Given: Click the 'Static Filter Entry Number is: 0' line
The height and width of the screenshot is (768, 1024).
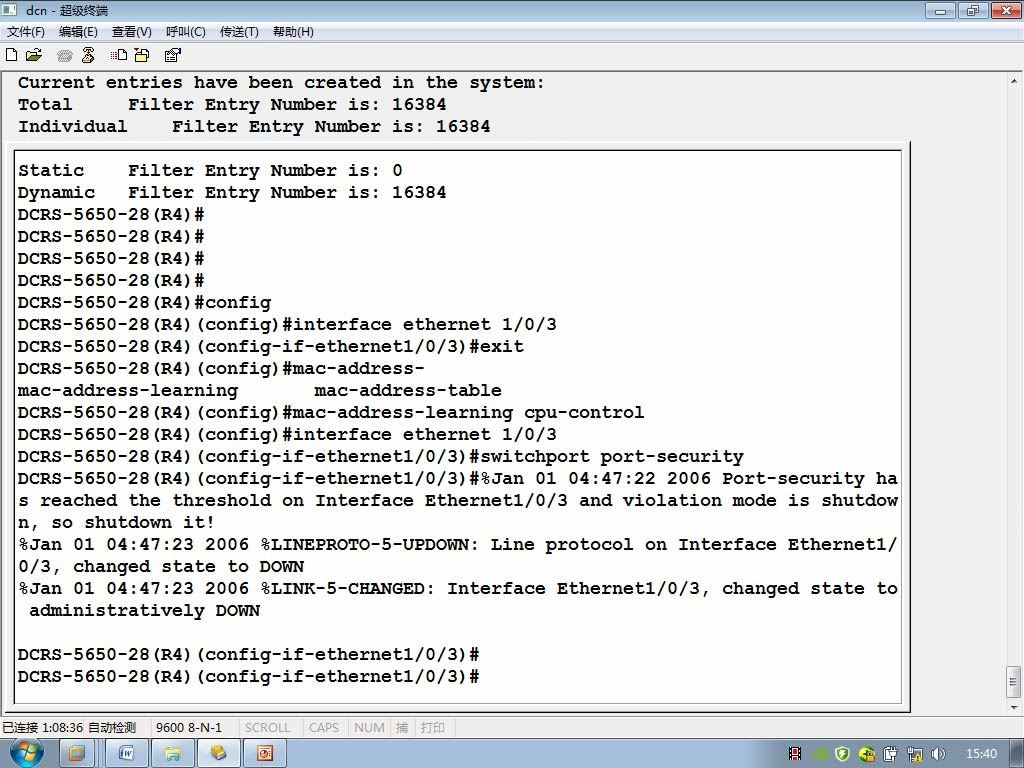Looking at the screenshot, I should pyautogui.click(x=210, y=170).
